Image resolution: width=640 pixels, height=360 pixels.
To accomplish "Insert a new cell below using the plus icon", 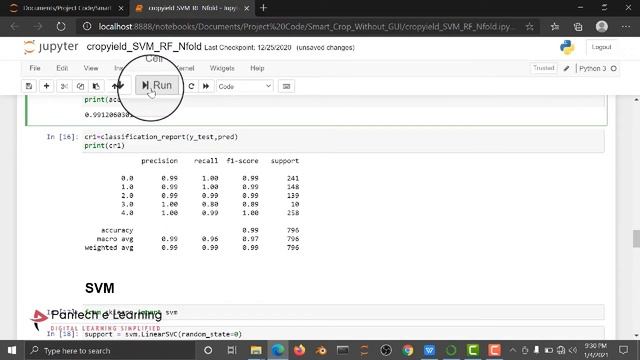I will [x=47, y=86].
